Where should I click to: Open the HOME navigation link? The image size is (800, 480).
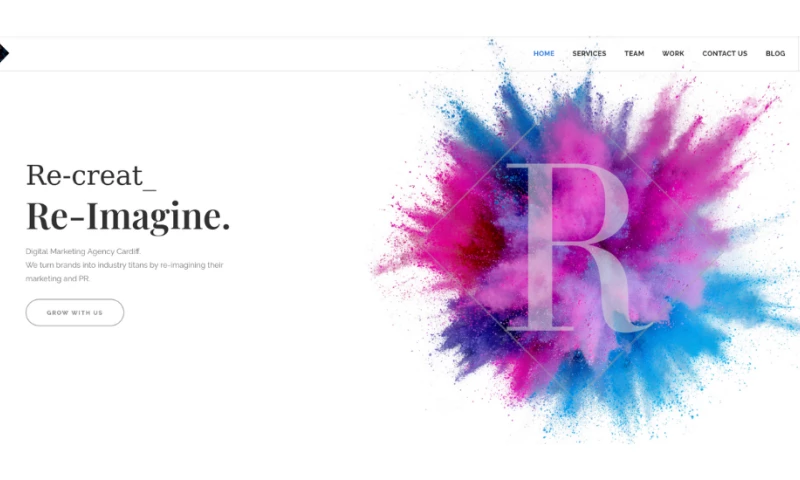pos(543,54)
